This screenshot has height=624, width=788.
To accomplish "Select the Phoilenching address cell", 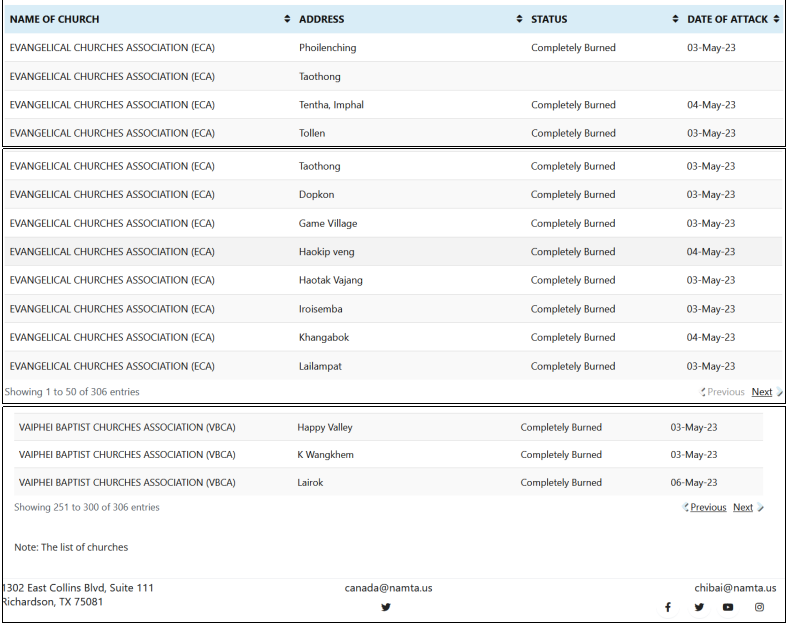I will 328,48.
